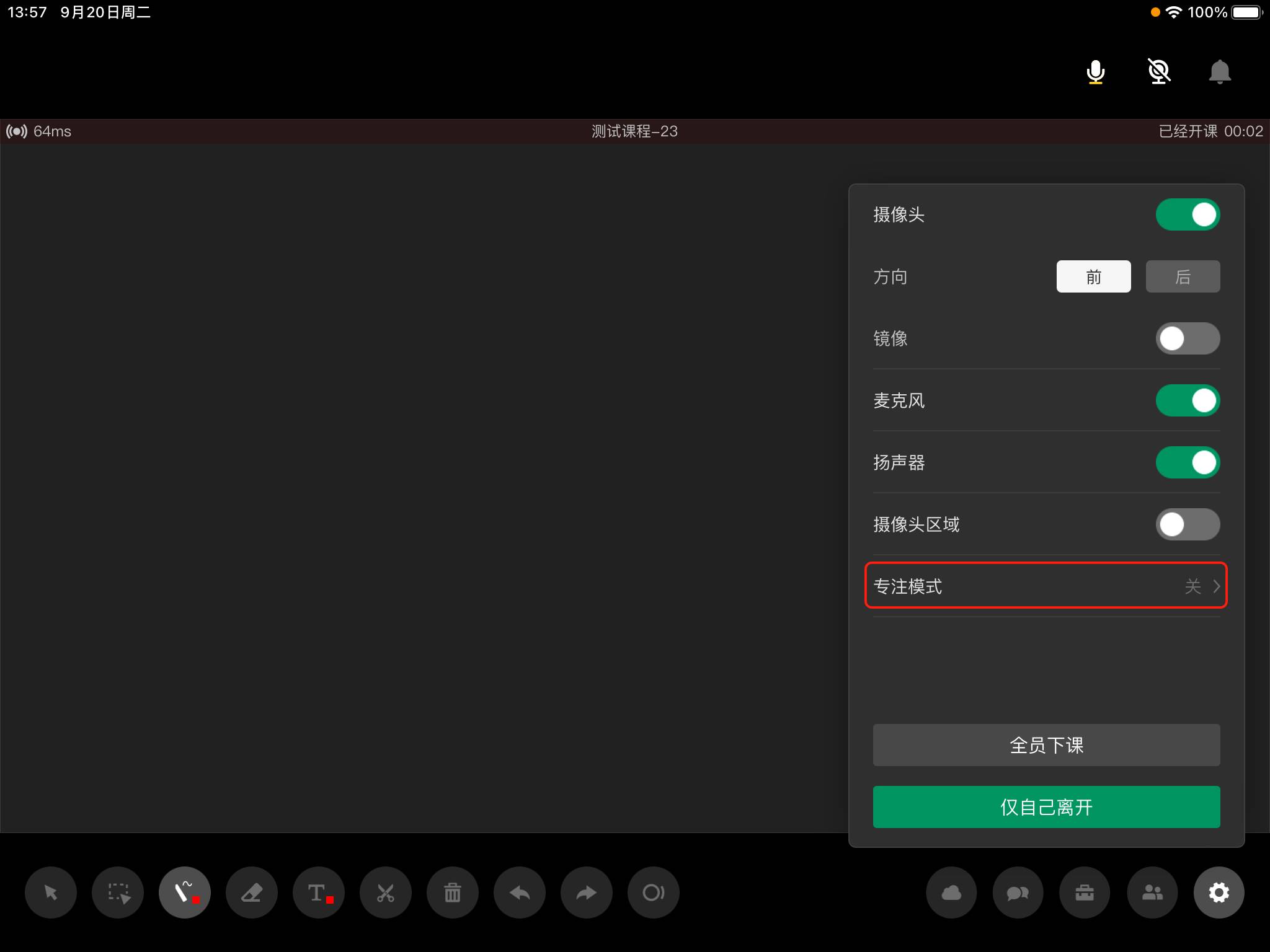
Task: Tap the orange microphone-in-use status dot
Action: (x=1155, y=12)
